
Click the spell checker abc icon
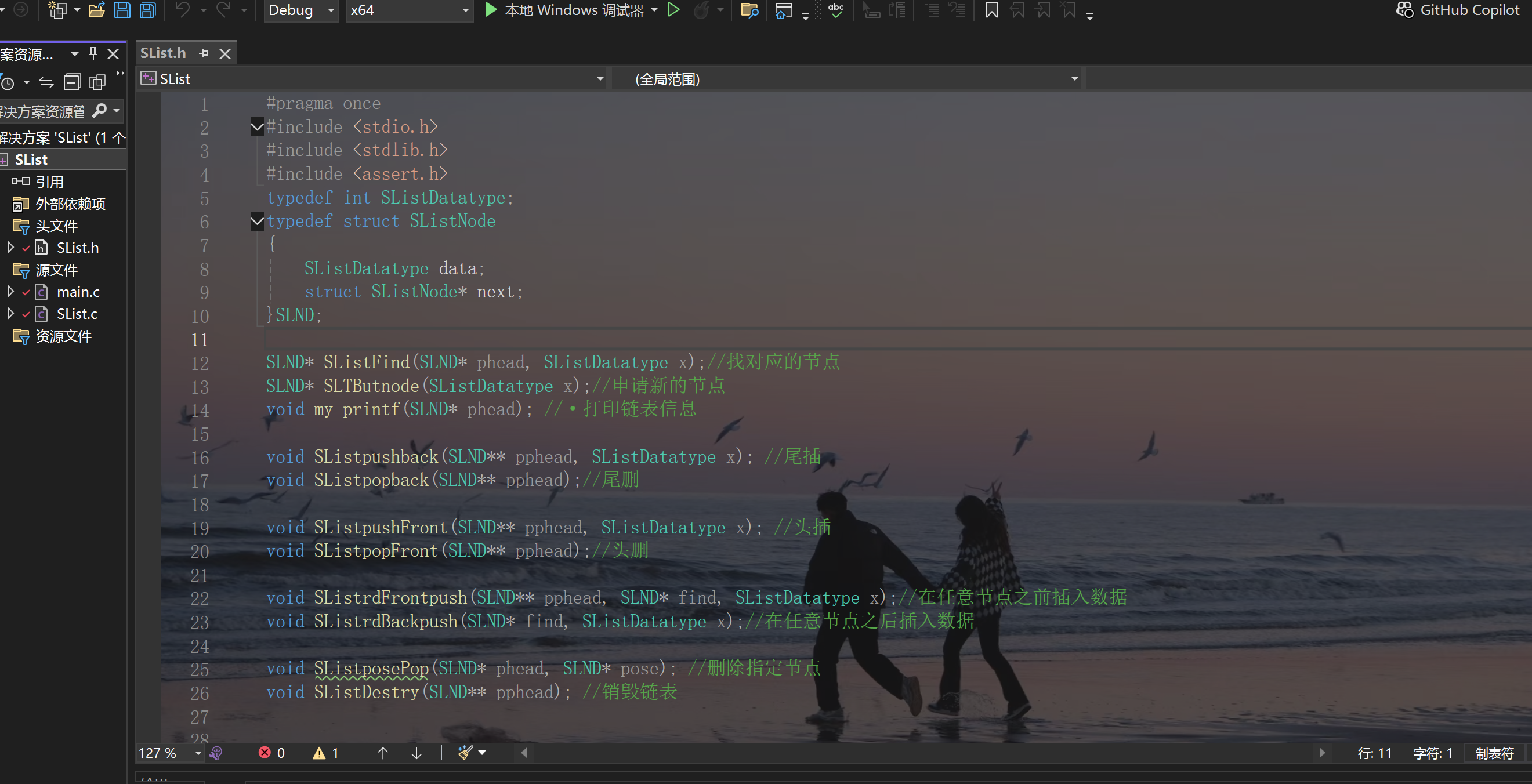[835, 10]
